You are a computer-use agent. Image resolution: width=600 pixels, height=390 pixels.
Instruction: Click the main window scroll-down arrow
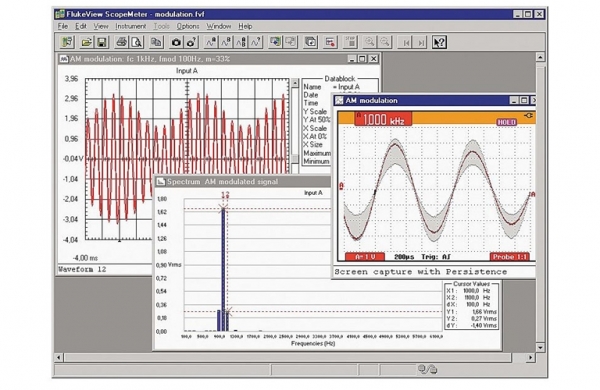540,348
